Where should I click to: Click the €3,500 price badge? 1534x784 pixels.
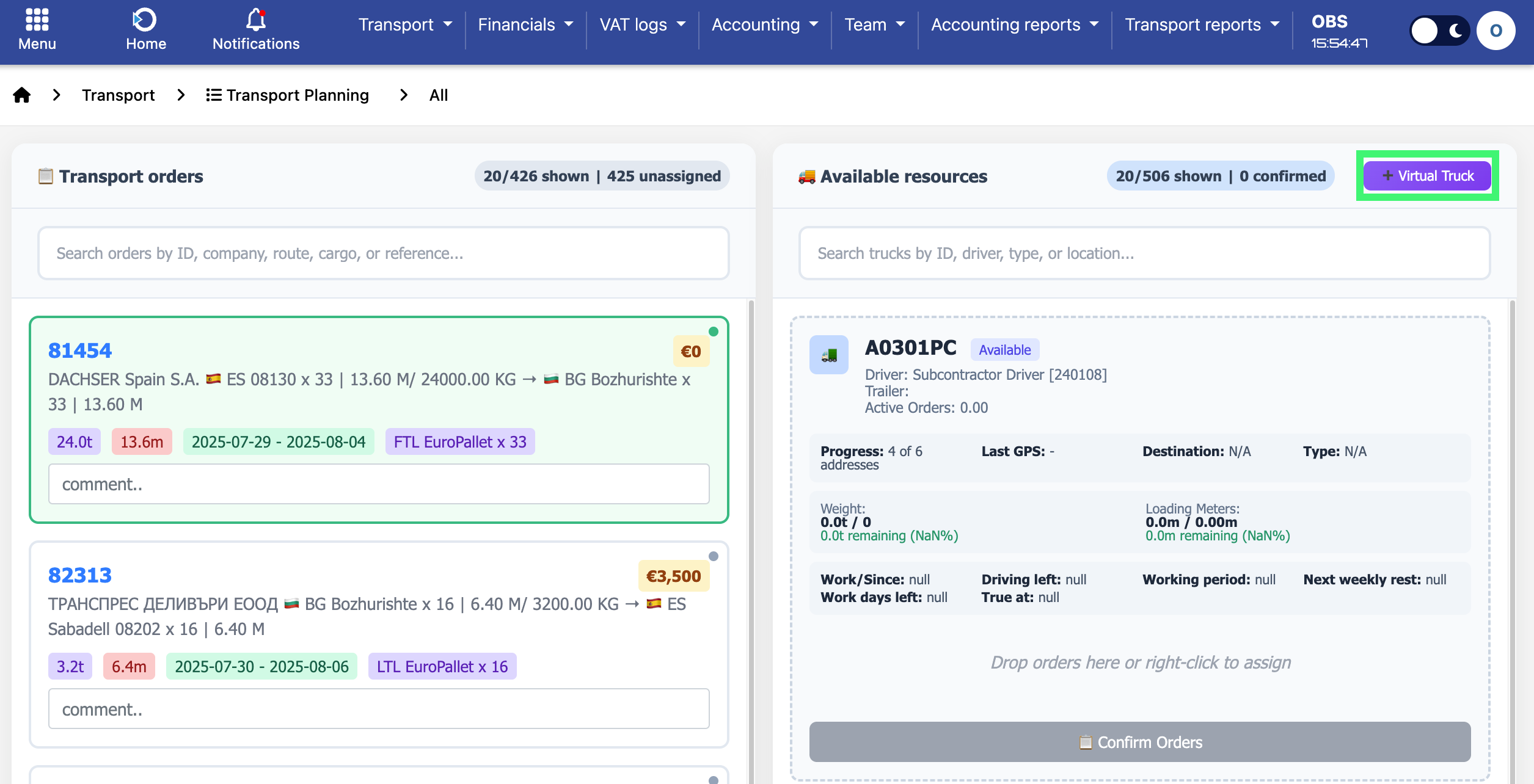coord(673,576)
